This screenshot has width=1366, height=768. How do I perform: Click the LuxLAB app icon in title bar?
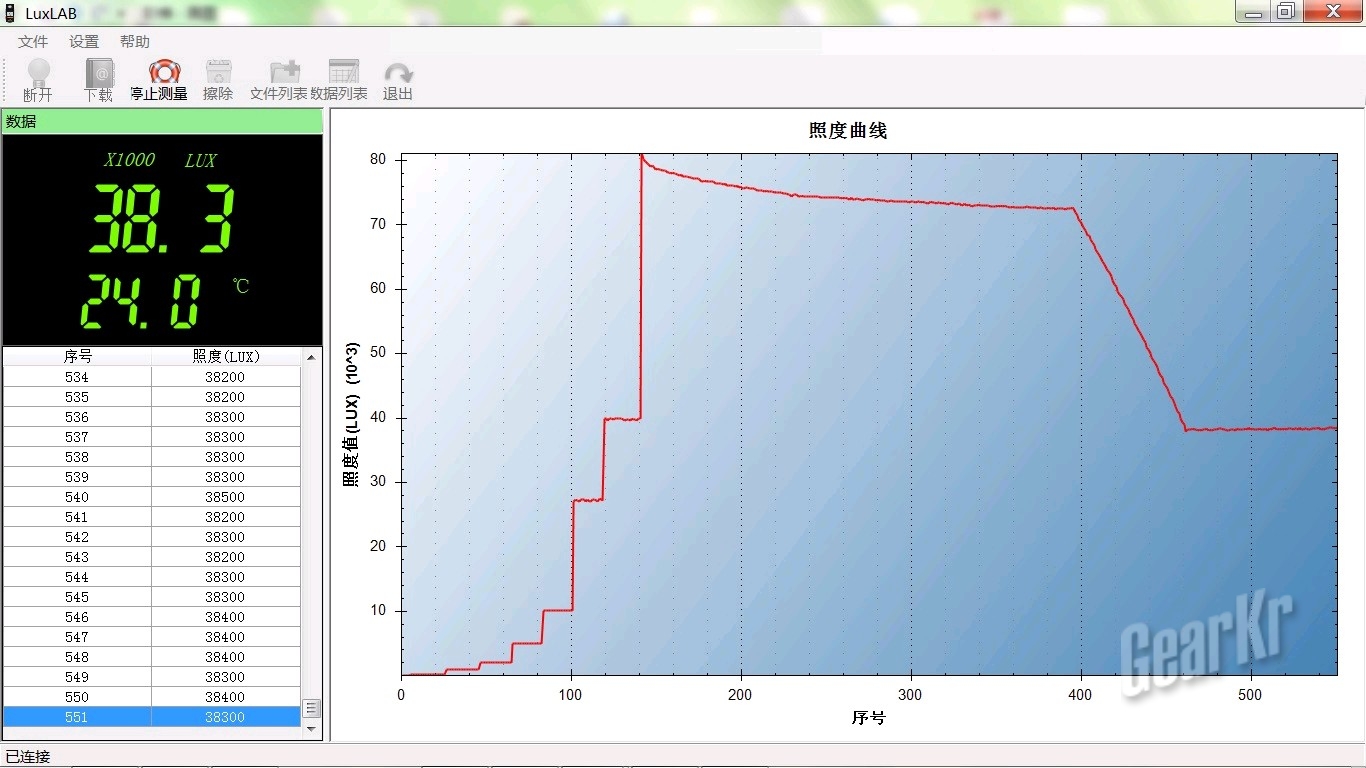(x=11, y=13)
